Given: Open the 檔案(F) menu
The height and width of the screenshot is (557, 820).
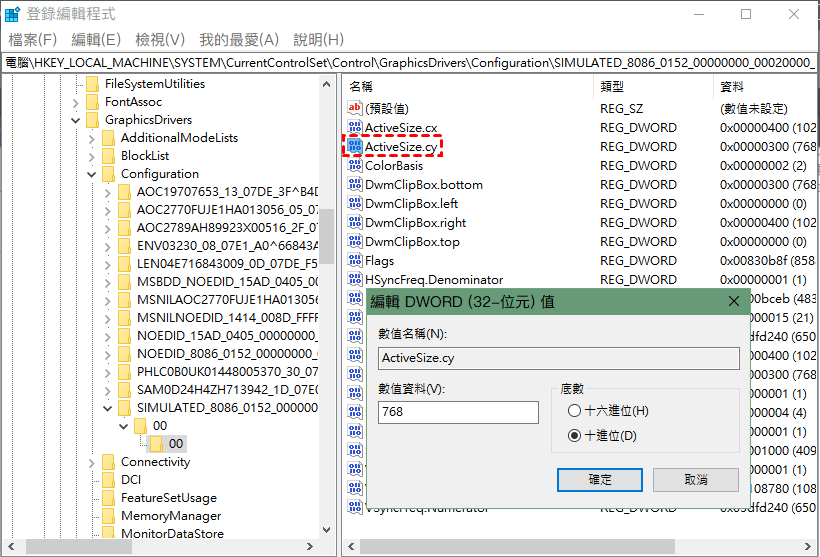Looking at the screenshot, I should pos(32,40).
